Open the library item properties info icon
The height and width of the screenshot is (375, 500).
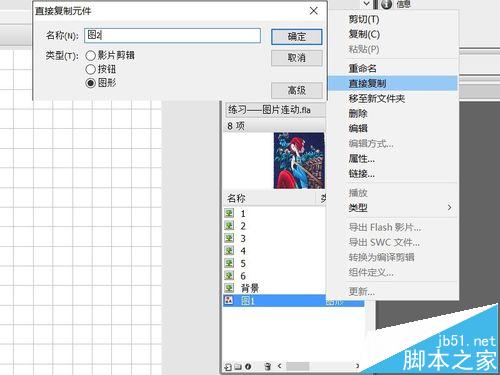click(248, 367)
